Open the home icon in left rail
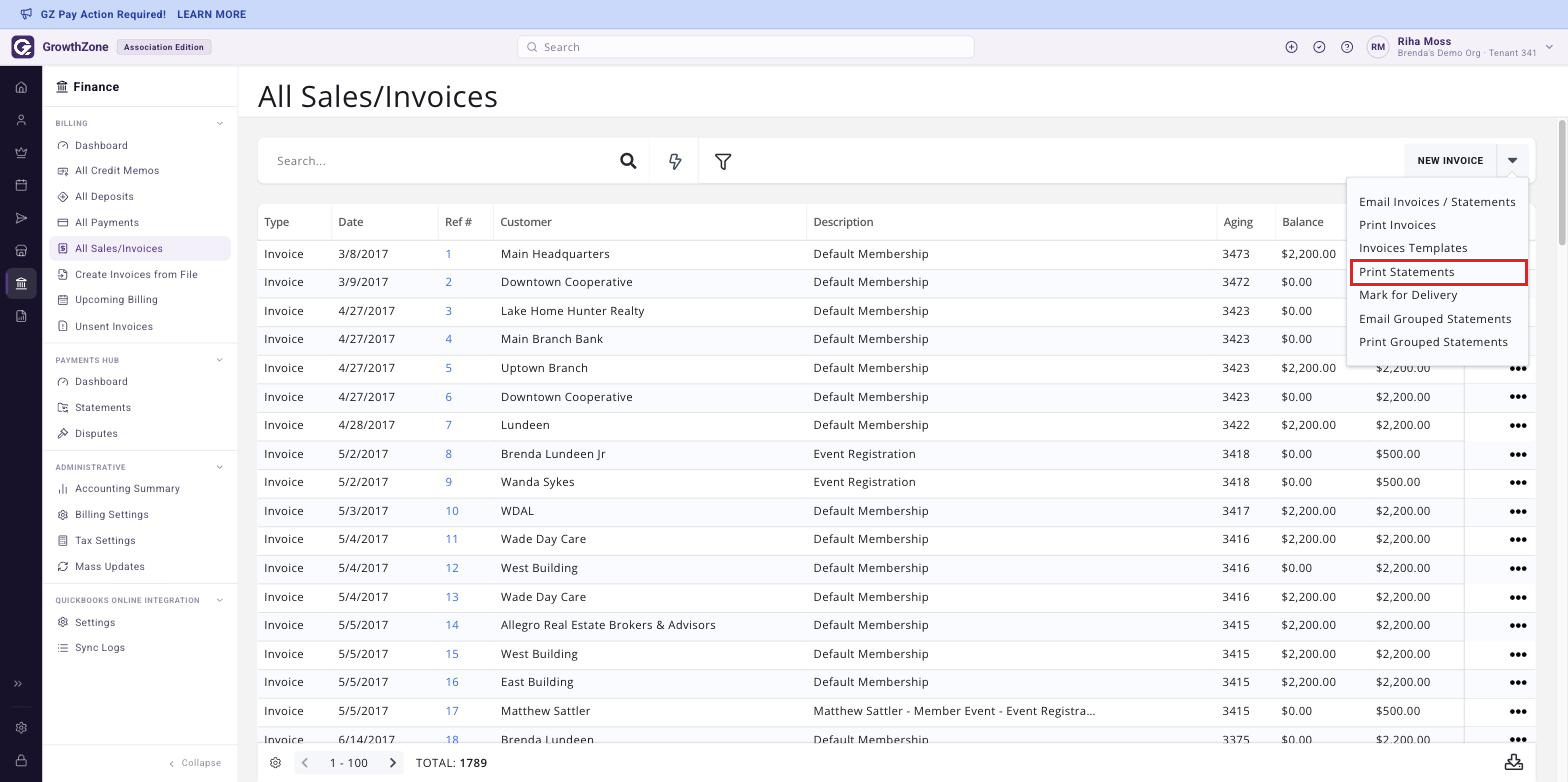The image size is (1568, 782). click(21, 87)
